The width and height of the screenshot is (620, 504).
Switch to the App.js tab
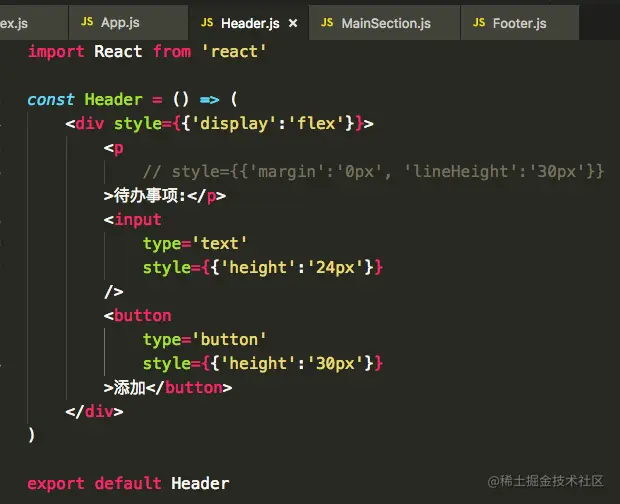click(x=128, y=23)
